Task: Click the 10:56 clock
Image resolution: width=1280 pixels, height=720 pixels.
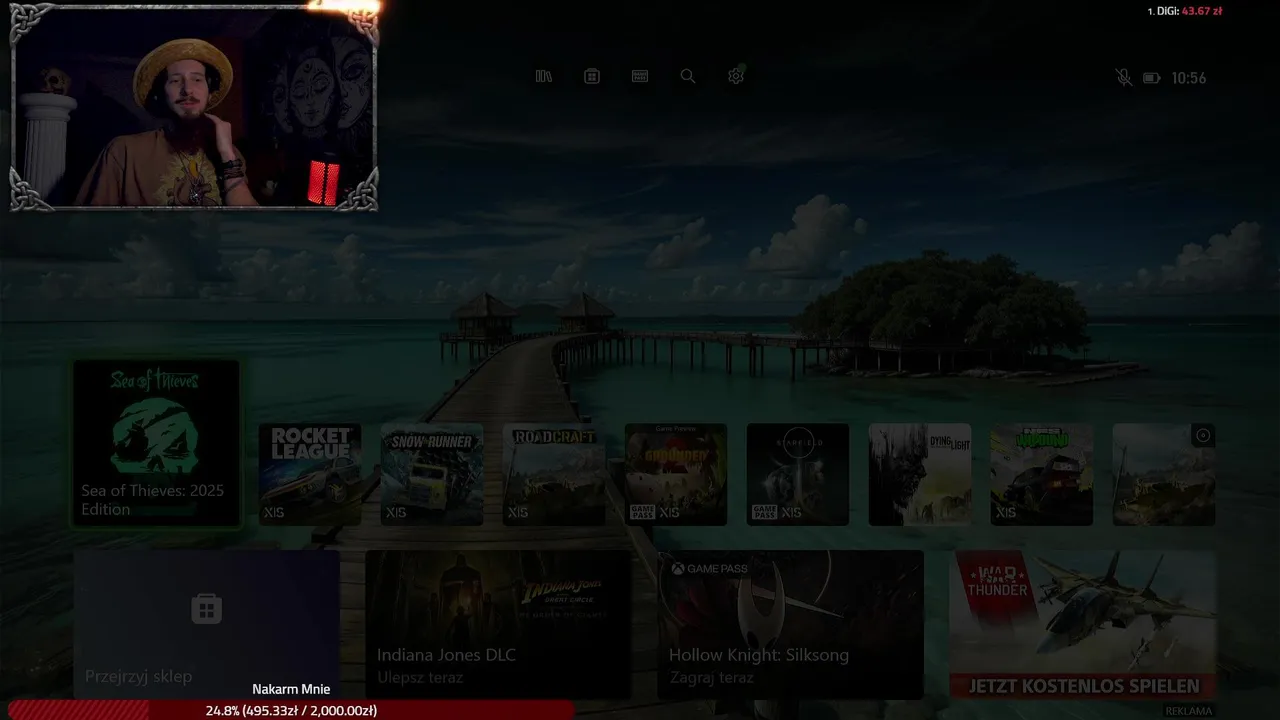Action: pos(1188,78)
